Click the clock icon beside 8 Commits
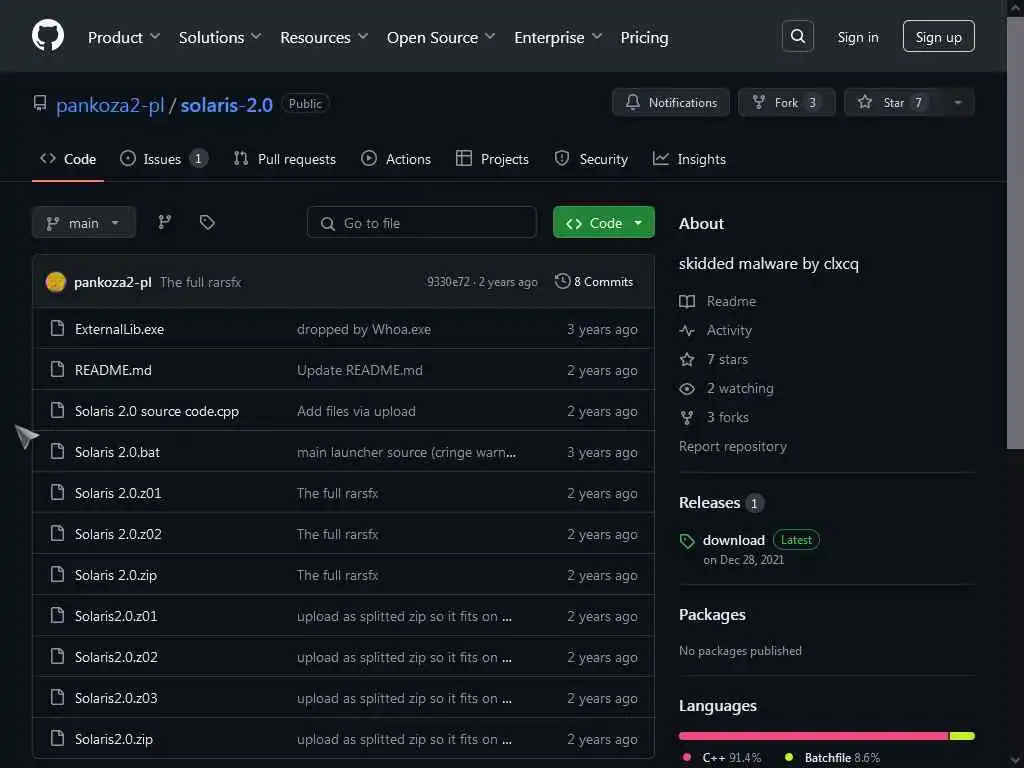 pos(562,281)
